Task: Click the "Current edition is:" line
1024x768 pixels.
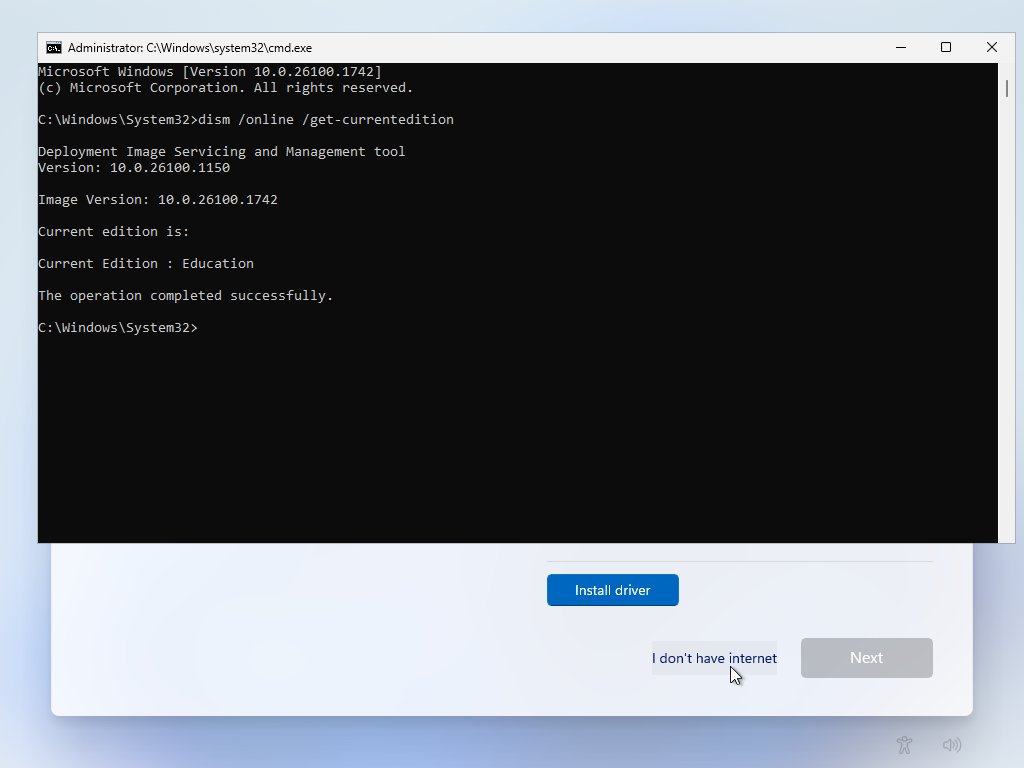Action: click(x=114, y=232)
